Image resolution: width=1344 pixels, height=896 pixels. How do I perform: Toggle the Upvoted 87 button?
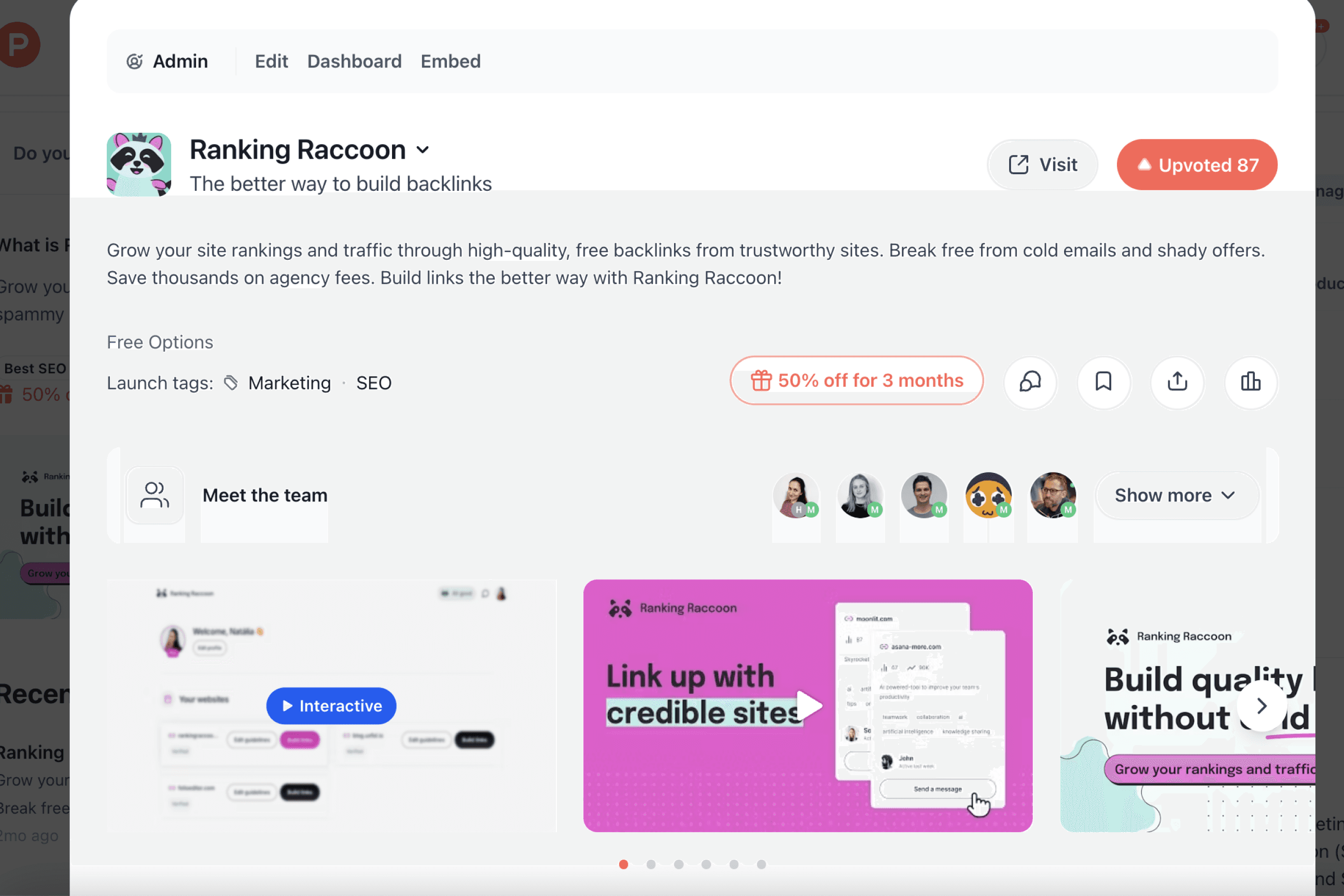coord(1197,165)
